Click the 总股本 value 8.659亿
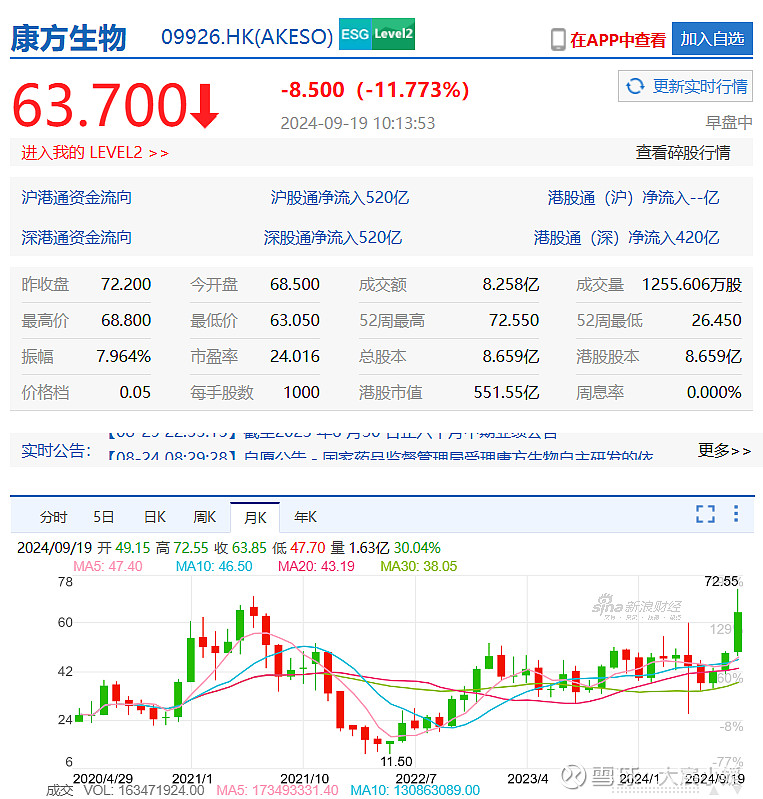 pyautogui.click(x=511, y=356)
